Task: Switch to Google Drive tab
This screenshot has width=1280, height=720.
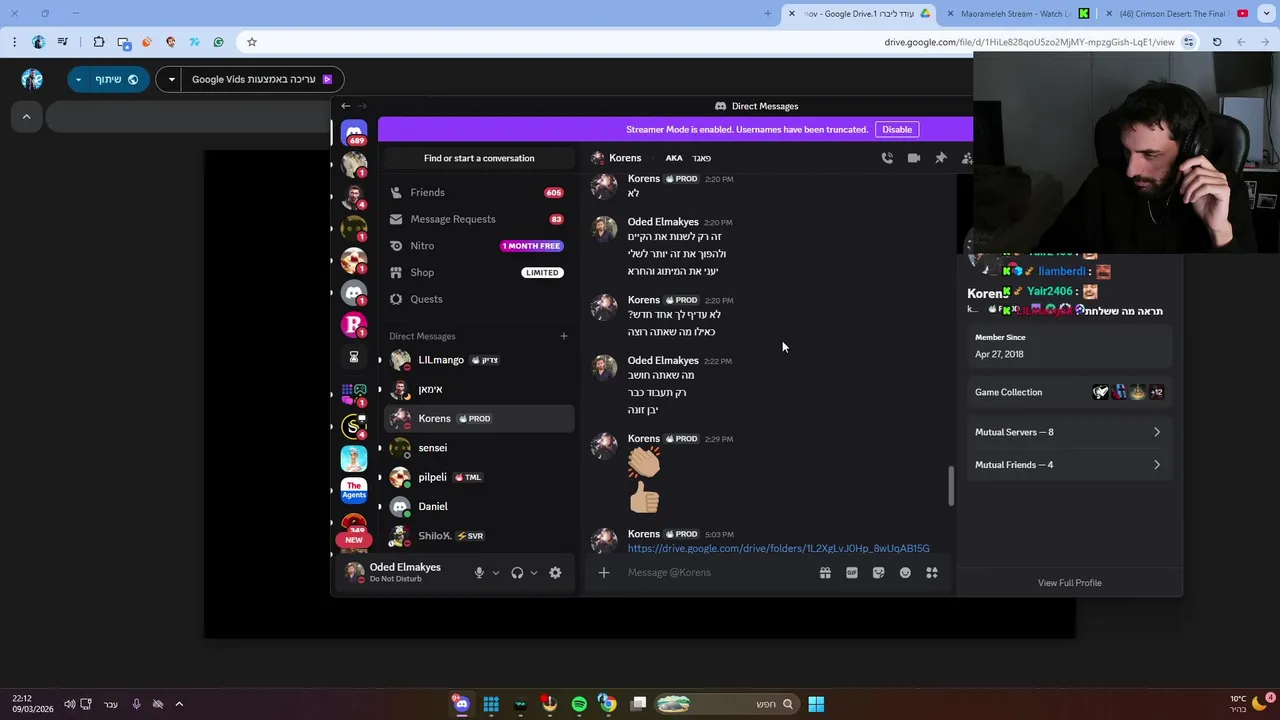Action: pos(860,13)
